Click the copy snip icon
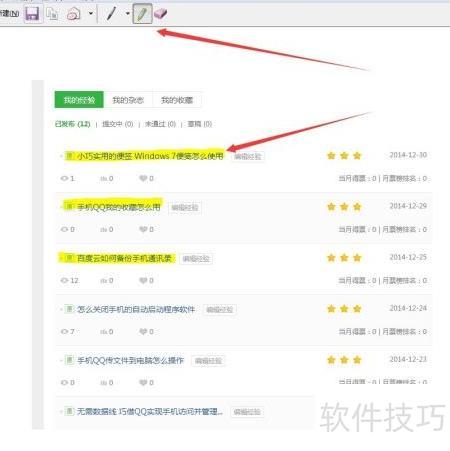Image resolution: width=450 pixels, height=451 pixels. click(x=52, y=14)
